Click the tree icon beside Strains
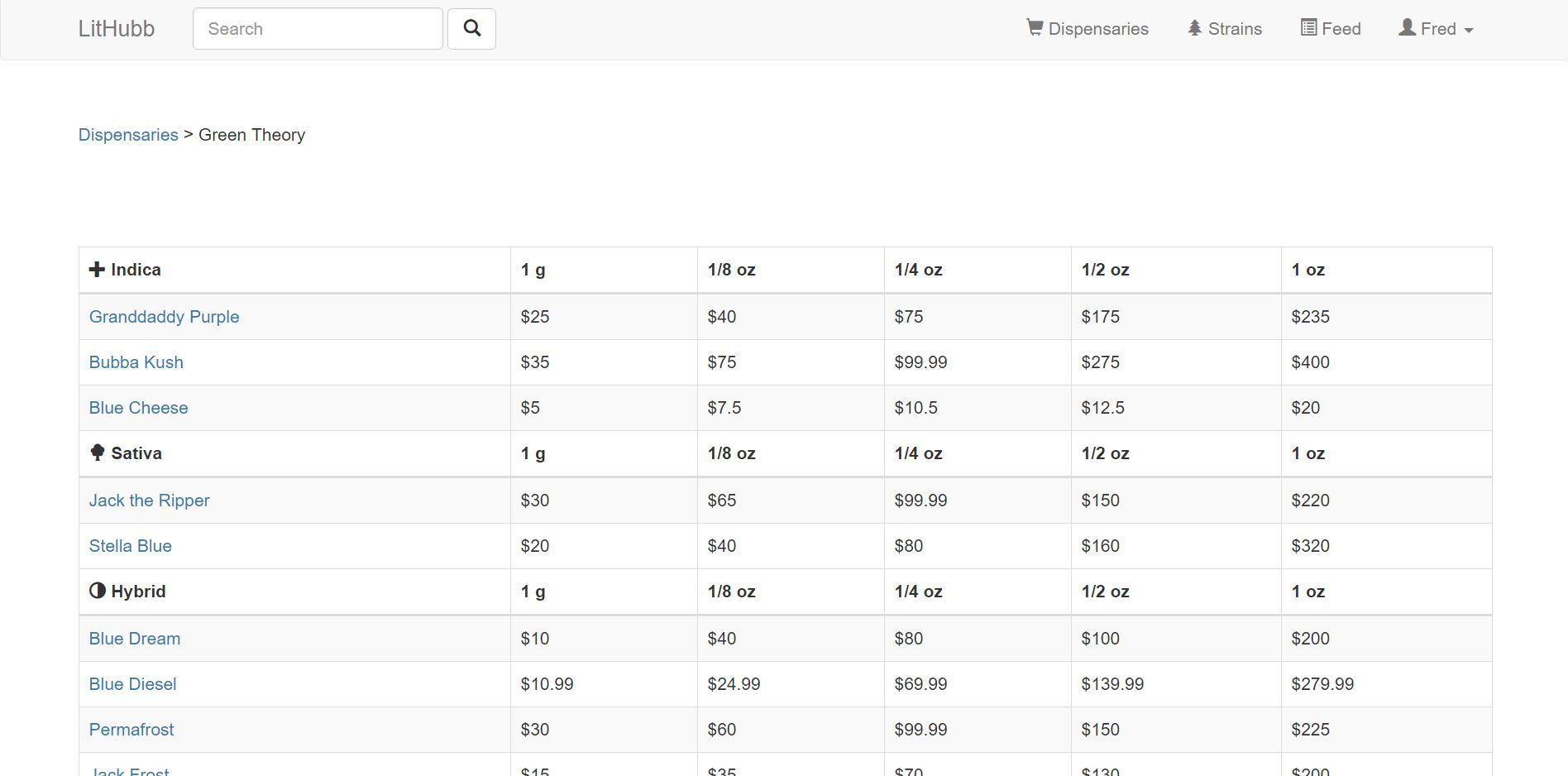This screenshot has width=1568, height=776. point(1194,28)
